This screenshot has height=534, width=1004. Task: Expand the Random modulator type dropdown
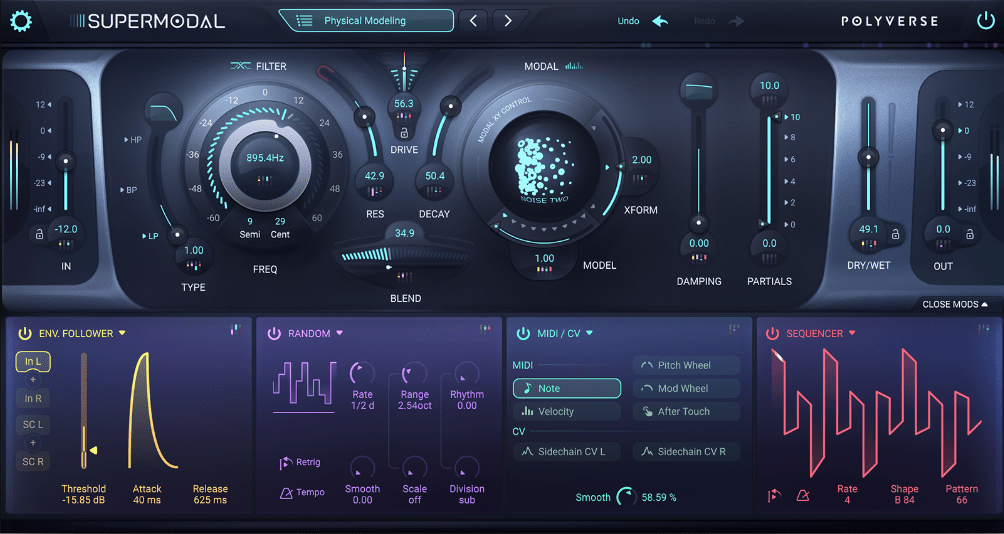pos(340,333)
